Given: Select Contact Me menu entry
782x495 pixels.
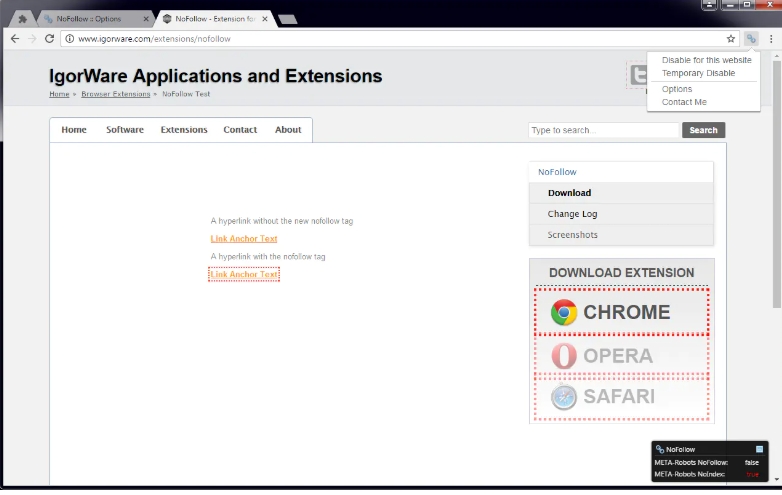Looking at the screenshot, I should point(684,102).
